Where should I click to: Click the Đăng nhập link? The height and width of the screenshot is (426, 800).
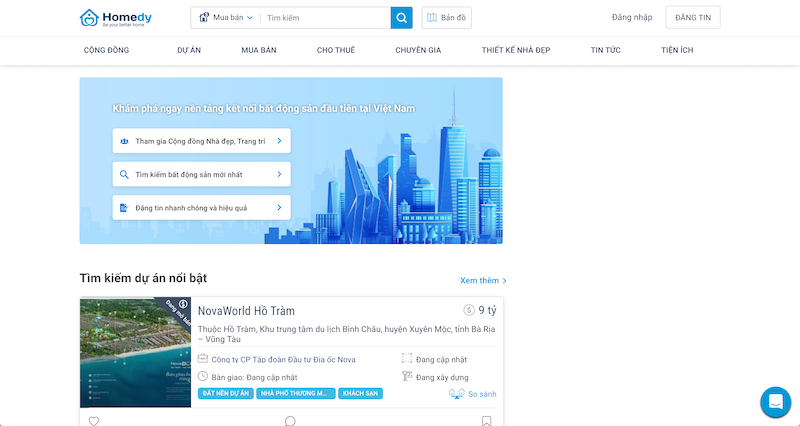[x=632, y=17]
